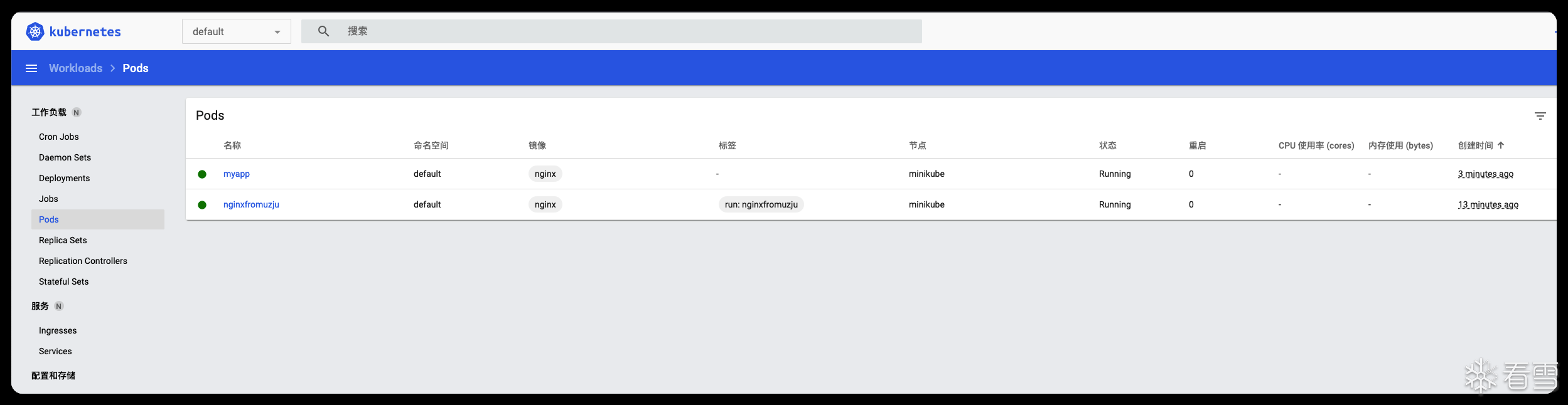Select Cron Jobs in the sidebar
Viewport: 1568px width, 405px height.
[x=58, y=137]
